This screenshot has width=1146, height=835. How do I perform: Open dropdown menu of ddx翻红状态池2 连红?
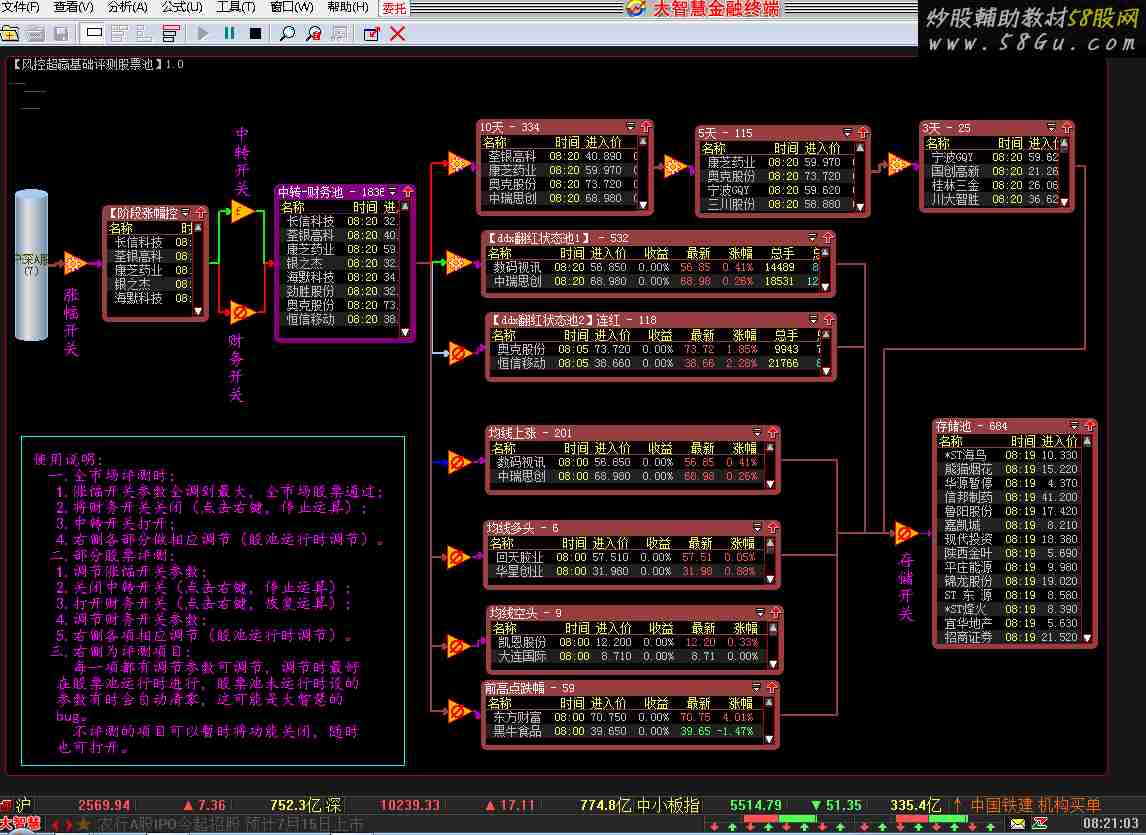click(813, 320)
